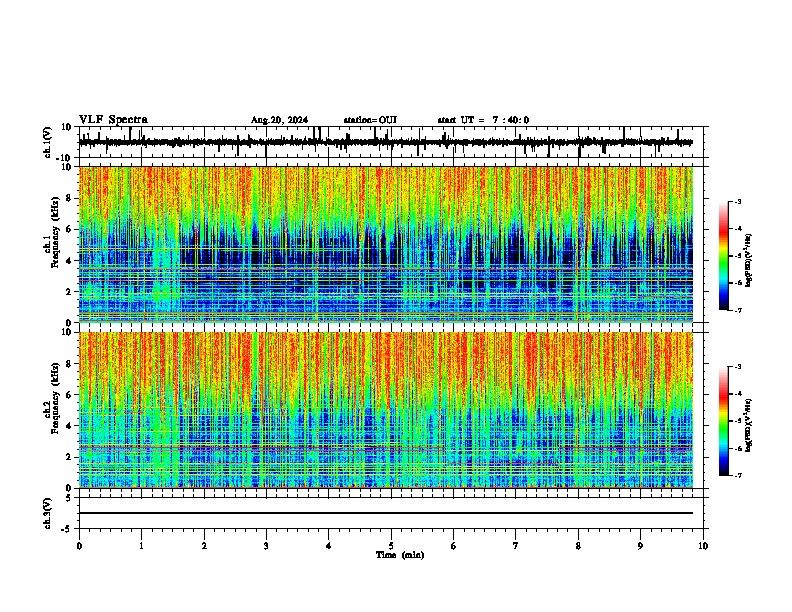This screenshot has width=792, height=612.
Task: Click the "10" tick on the time axis
Action: coord(703,546)
